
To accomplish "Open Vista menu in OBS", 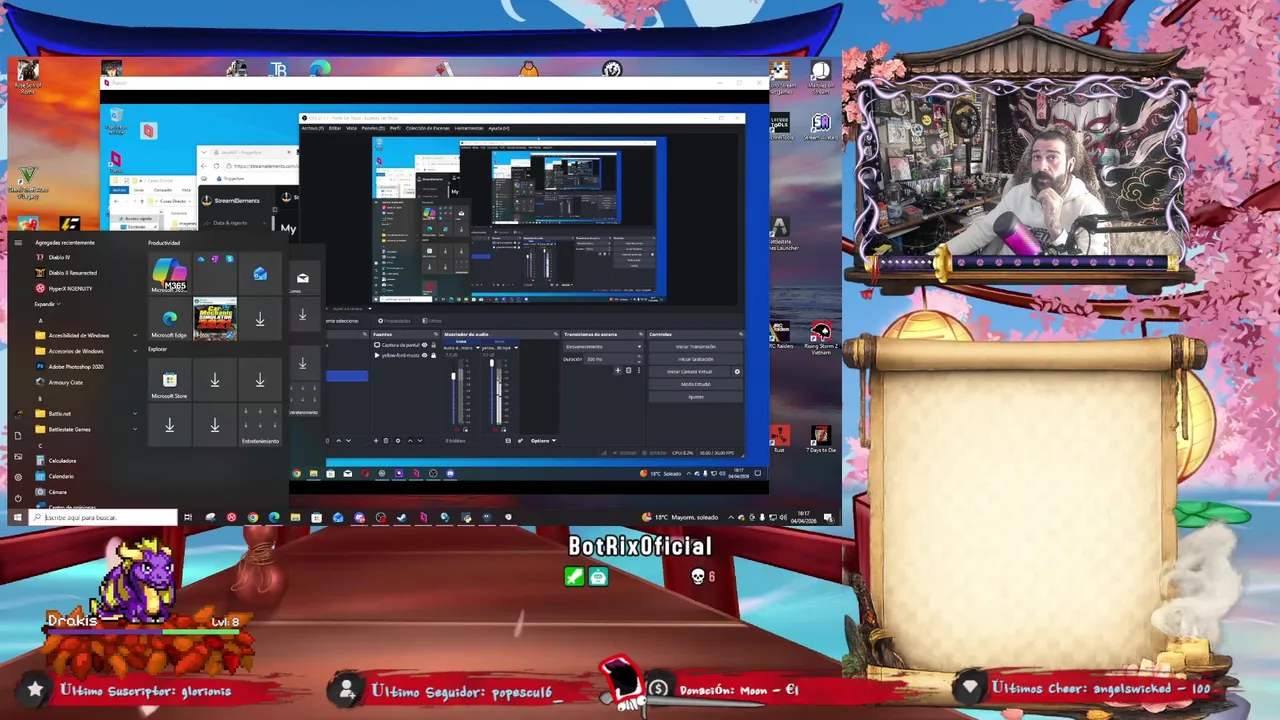I will 351,128.
